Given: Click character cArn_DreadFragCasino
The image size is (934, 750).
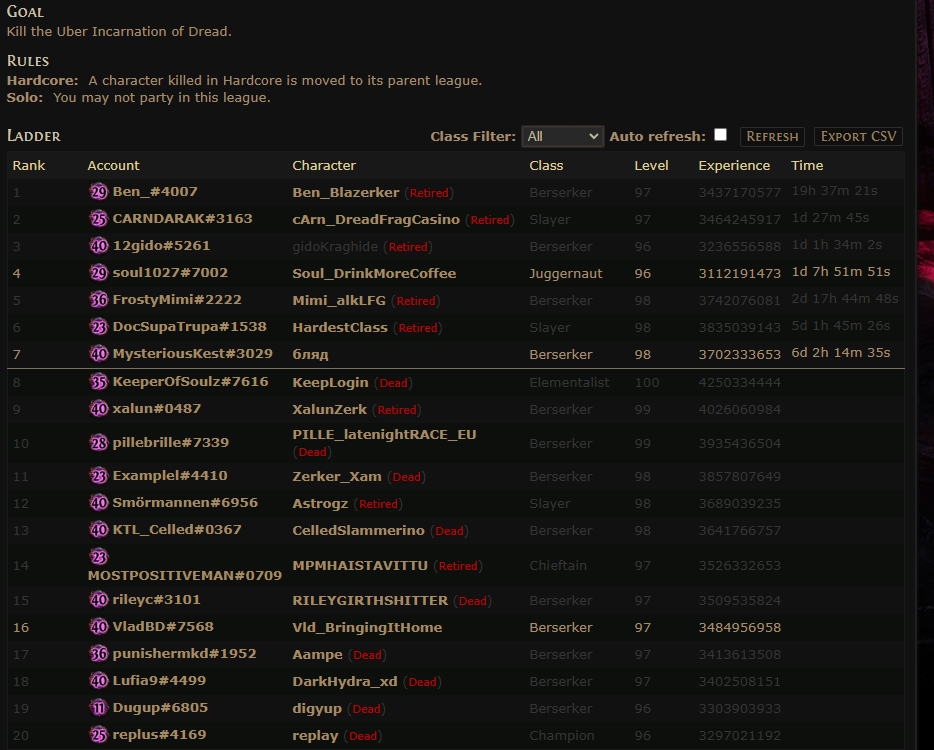Looking at the screenshot, I should coord(376,219).
